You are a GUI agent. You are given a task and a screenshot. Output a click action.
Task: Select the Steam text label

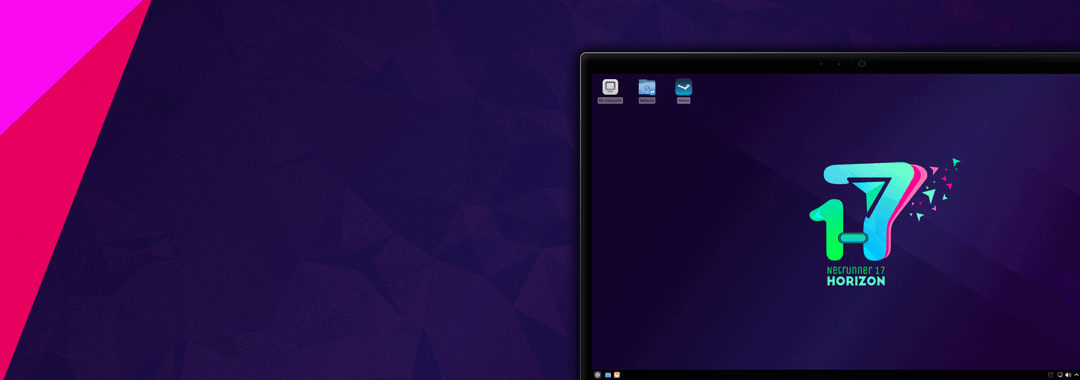click(x=683, y=101)
